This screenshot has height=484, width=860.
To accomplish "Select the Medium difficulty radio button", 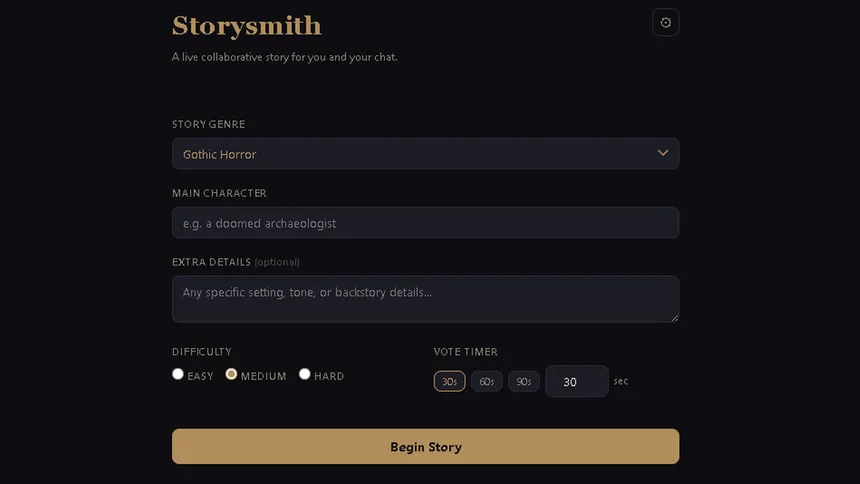I will (231, 374).
